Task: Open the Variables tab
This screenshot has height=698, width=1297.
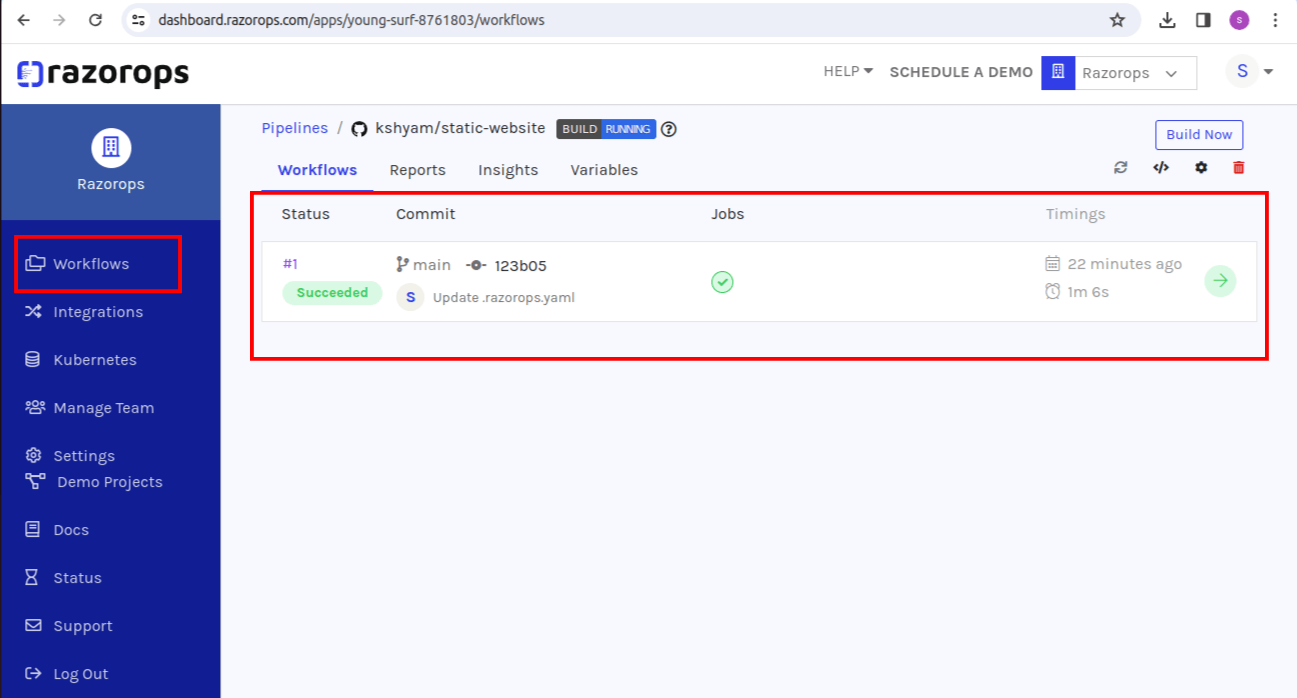Action: [603, 170]
